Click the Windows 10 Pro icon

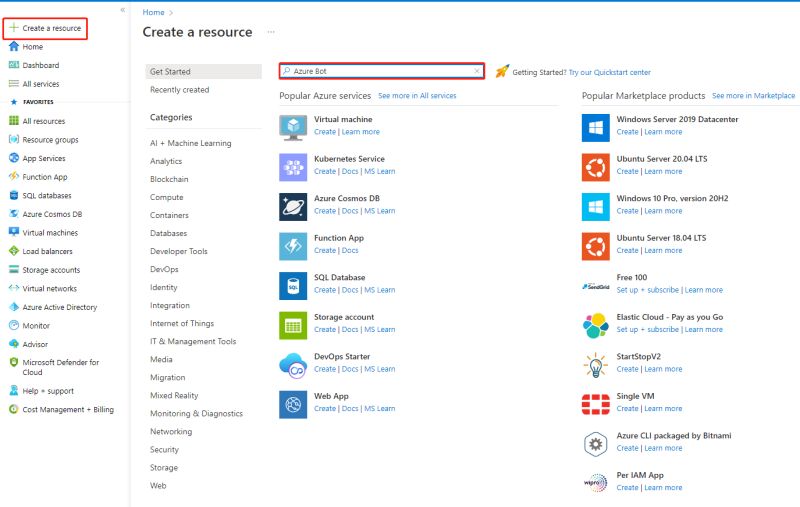(595, 207)
